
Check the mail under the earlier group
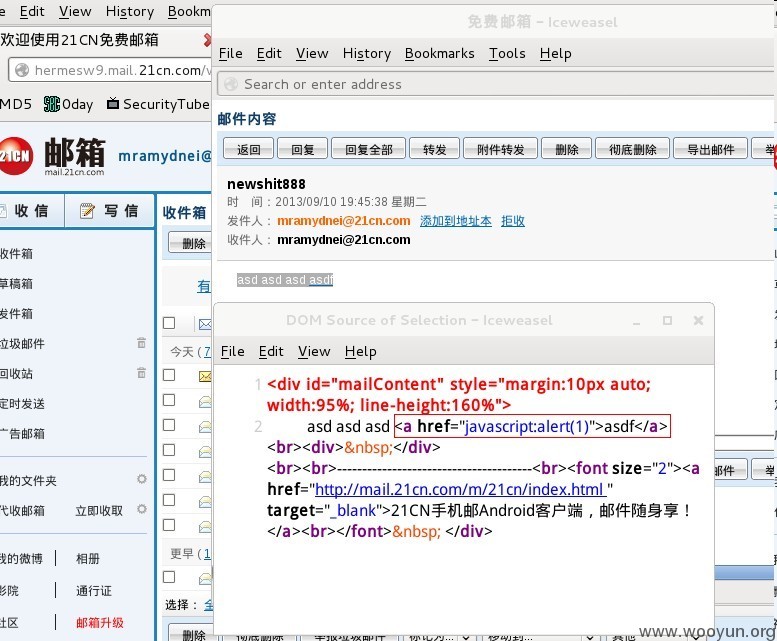click(x=169, y=577)
